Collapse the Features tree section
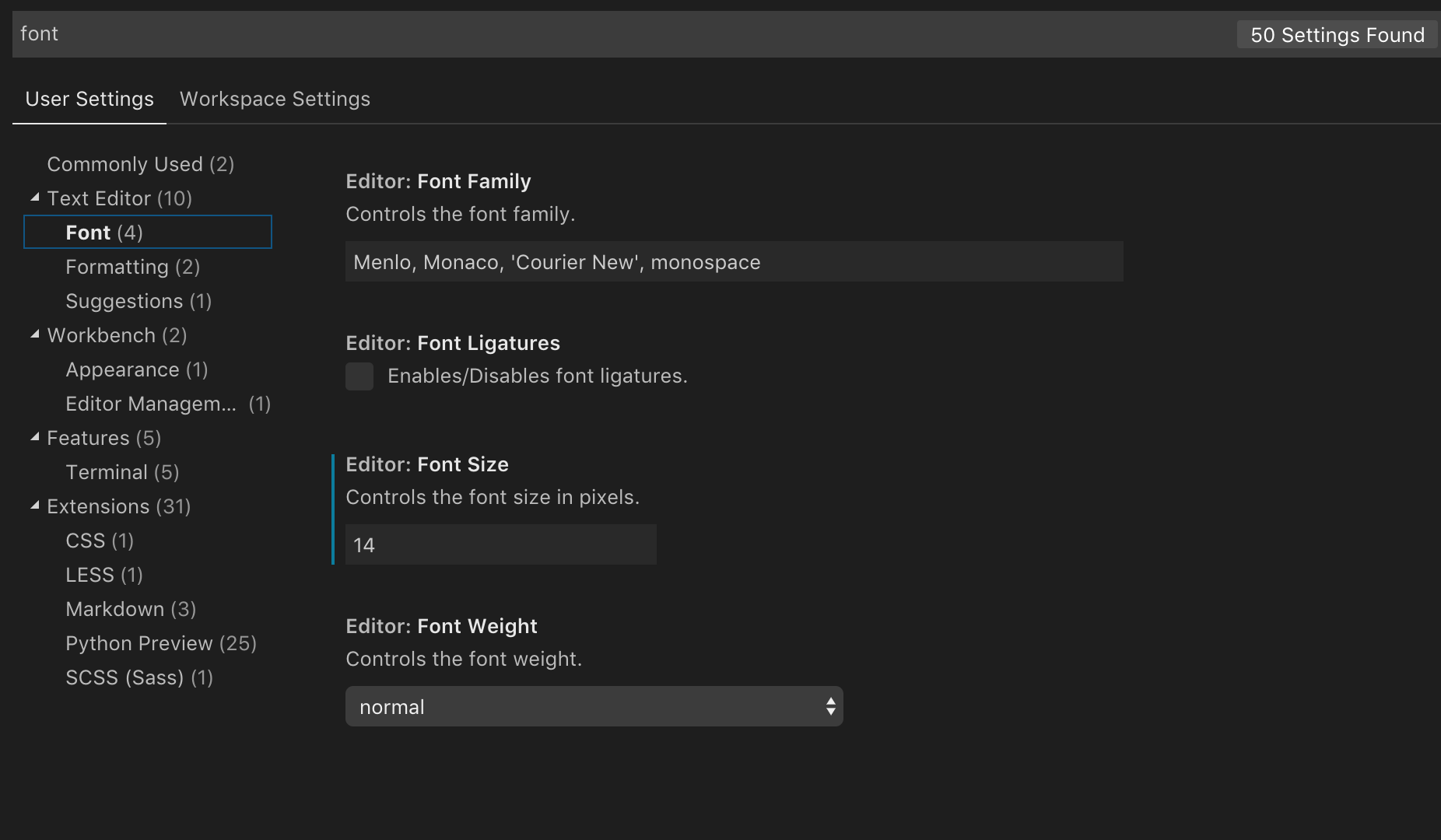 point(35,436)
